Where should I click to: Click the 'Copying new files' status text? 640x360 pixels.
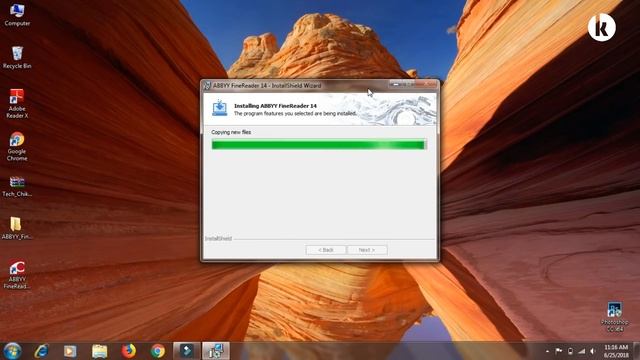coord(231,132)
